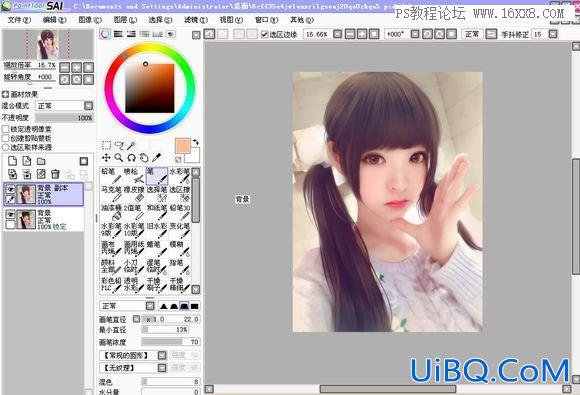580x395 pixels.
Task: Select the rectangular selection tool
Action: (106, 145)
